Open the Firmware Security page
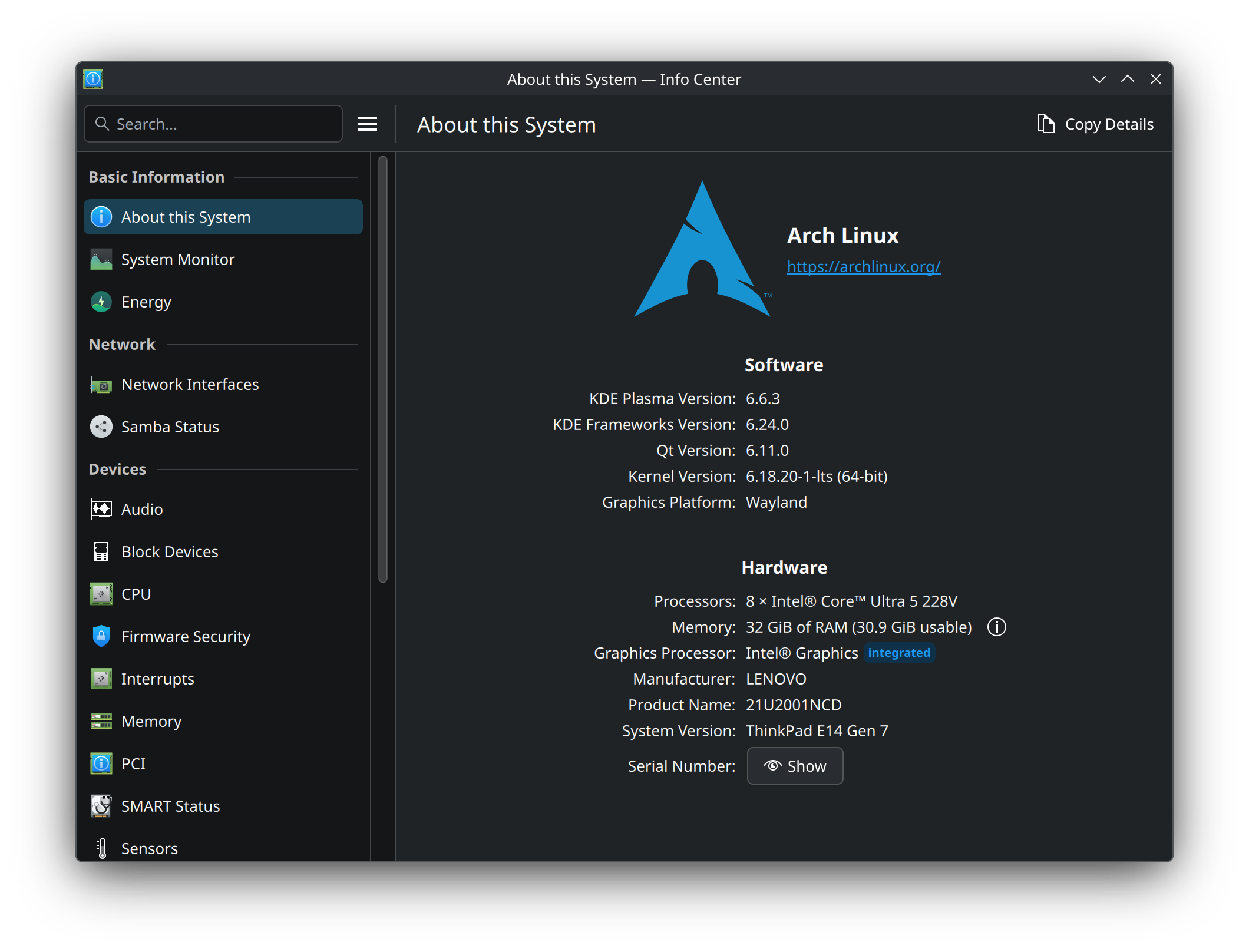 223,636
